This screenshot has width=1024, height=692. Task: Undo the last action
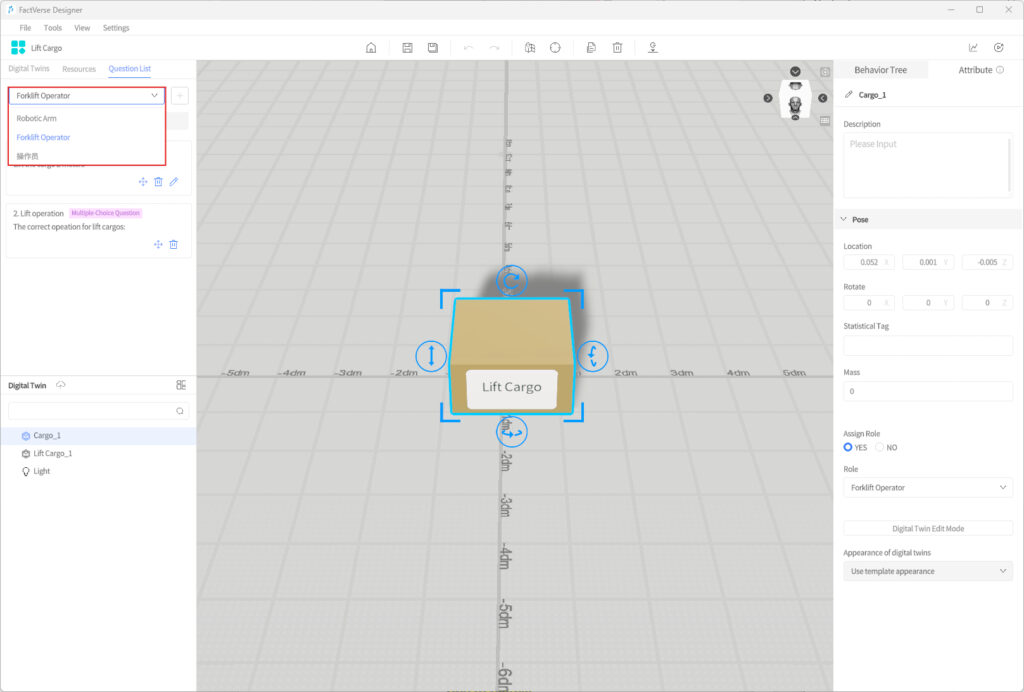tap(468, 48)
